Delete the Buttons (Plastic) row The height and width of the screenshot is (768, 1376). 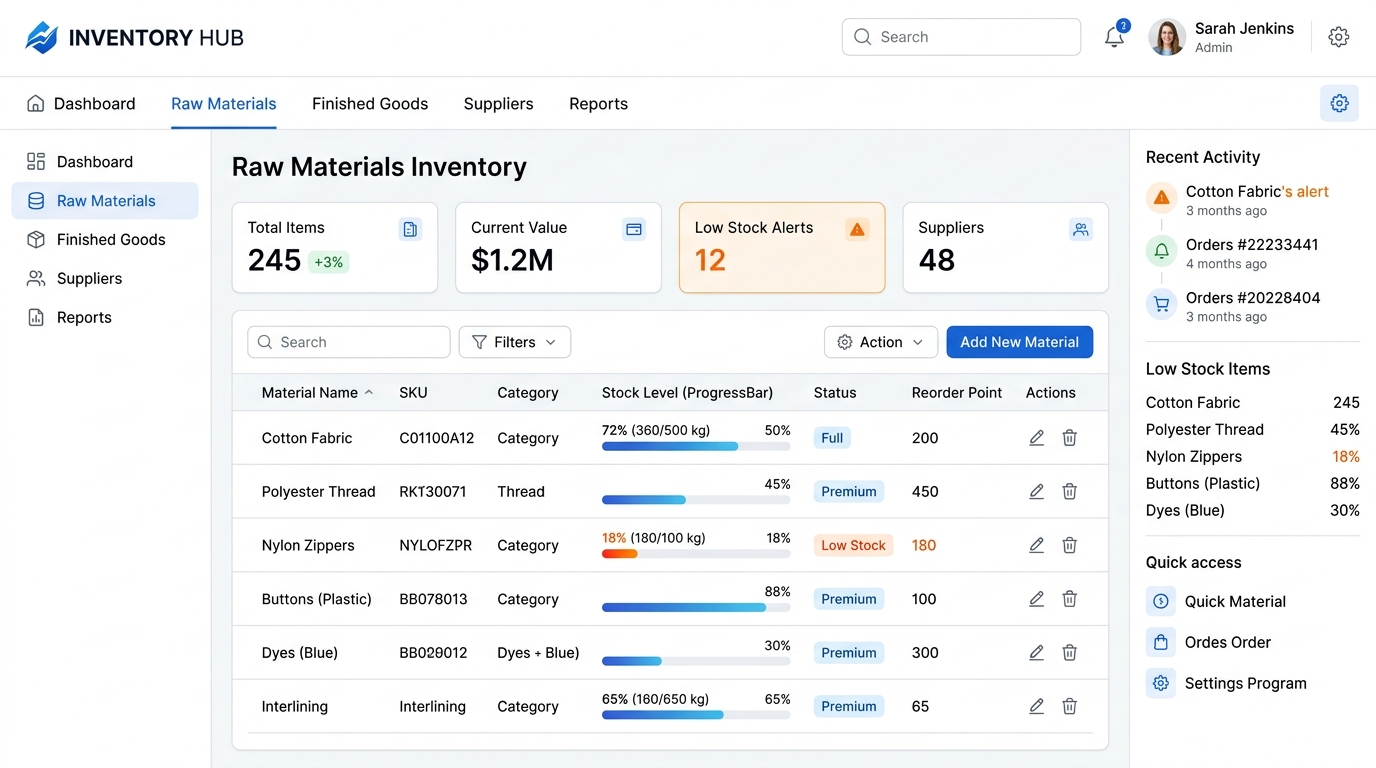coord(1069,599)
